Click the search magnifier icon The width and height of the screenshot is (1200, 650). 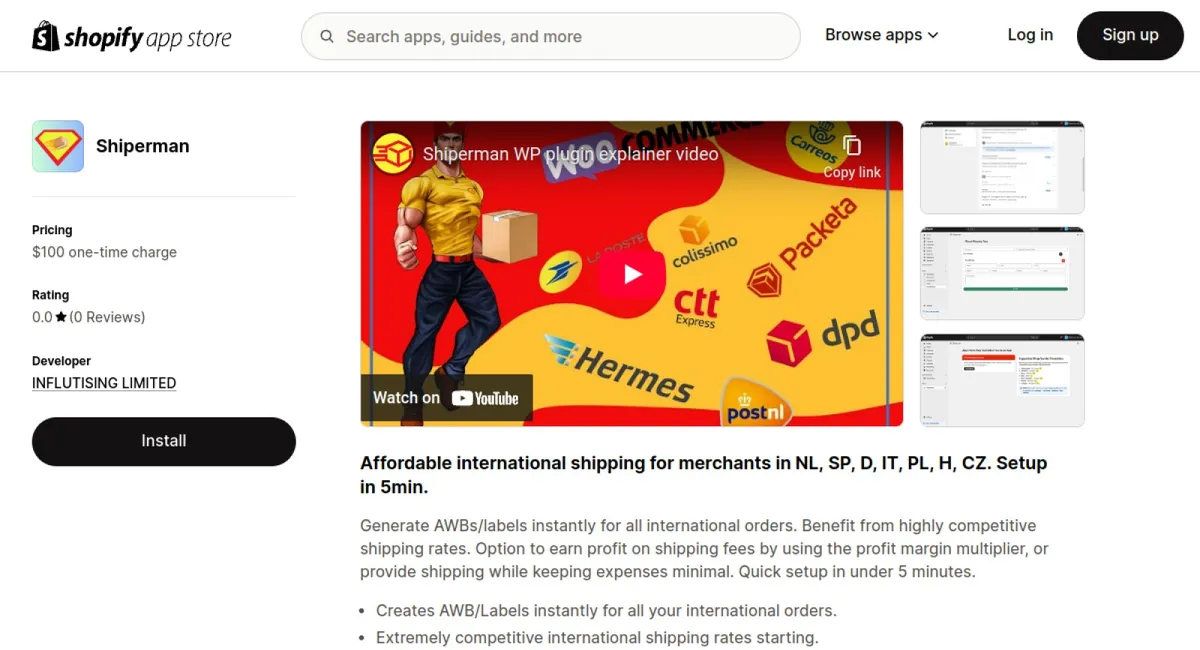pos(327,37)
